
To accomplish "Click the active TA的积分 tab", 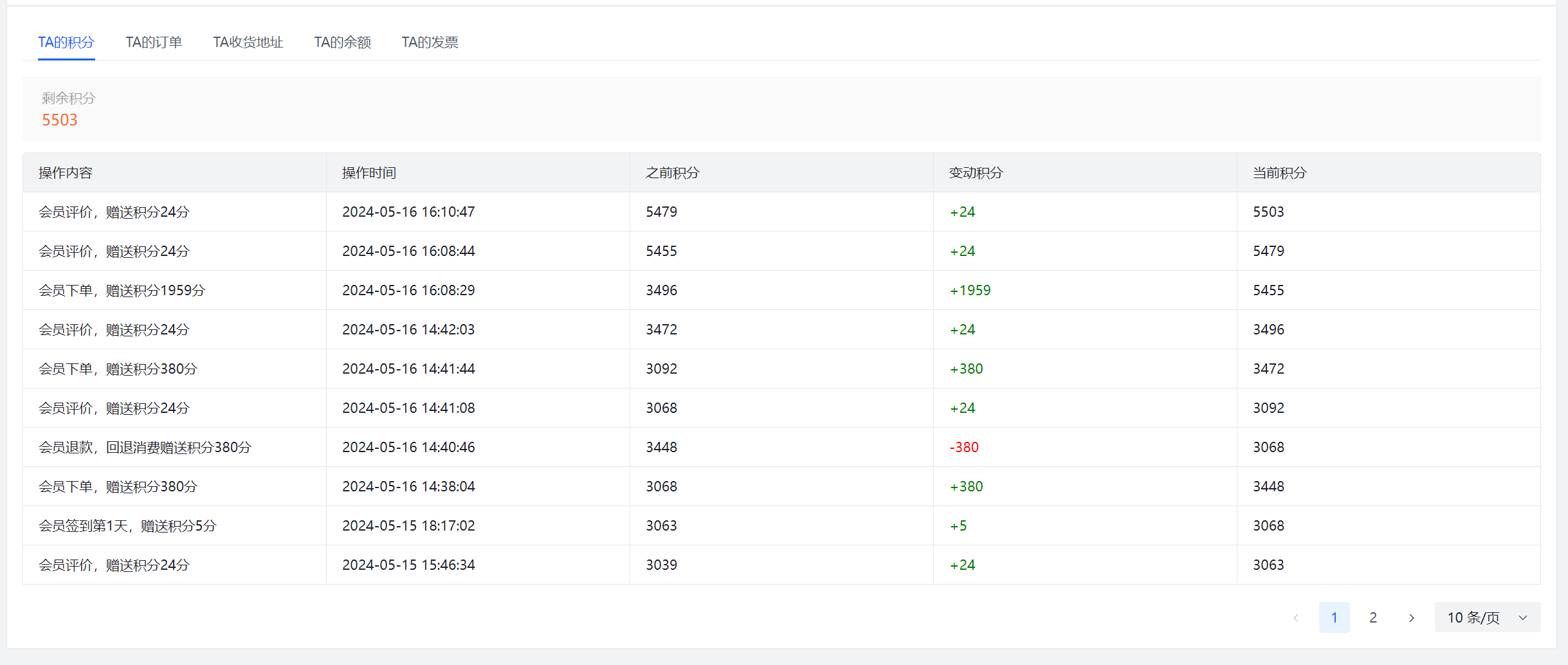I will click(66, 42).
